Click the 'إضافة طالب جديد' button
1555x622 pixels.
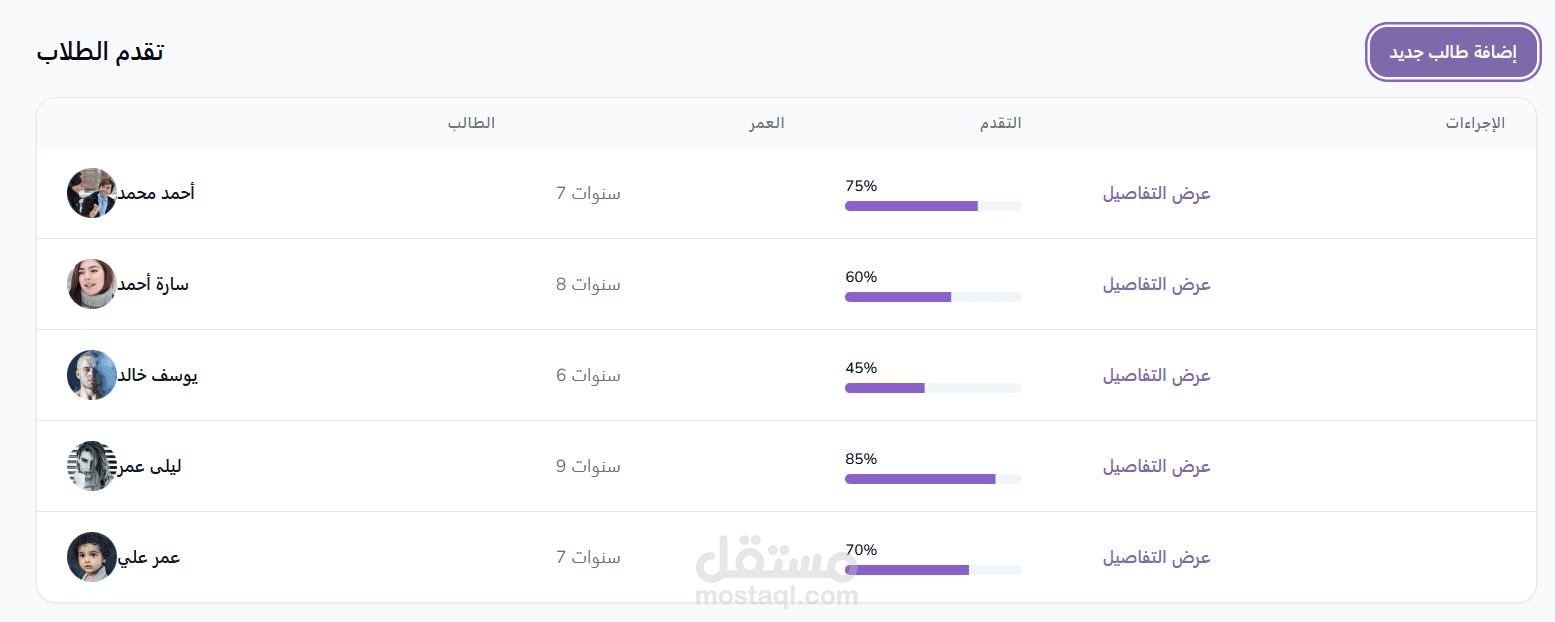[x=1453, y=52]
